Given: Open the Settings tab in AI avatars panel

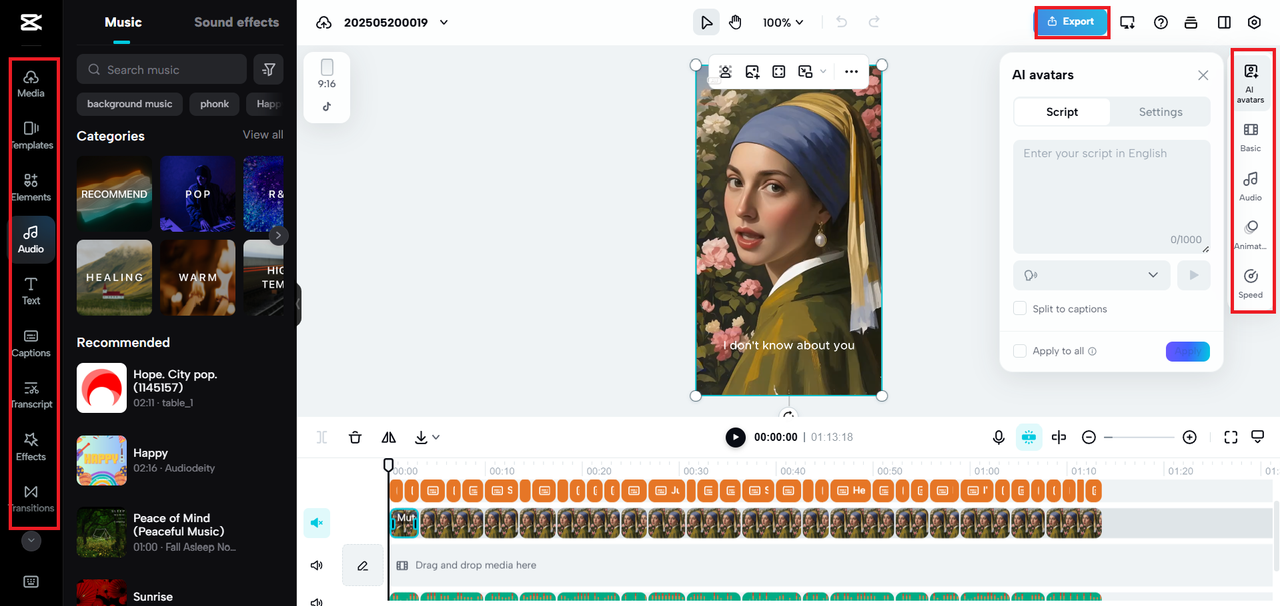Looking at the screenshot, I should [1160, 111].
